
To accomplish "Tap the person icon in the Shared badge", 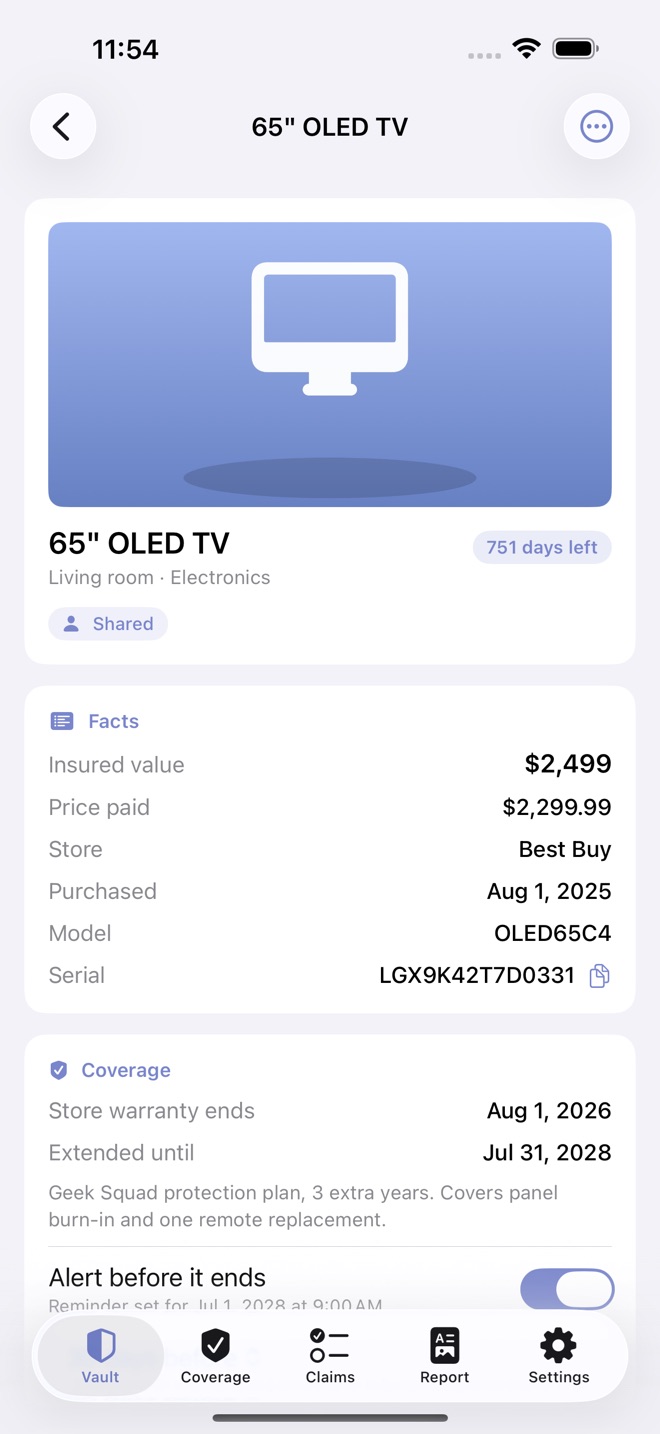I will (71, 624).
